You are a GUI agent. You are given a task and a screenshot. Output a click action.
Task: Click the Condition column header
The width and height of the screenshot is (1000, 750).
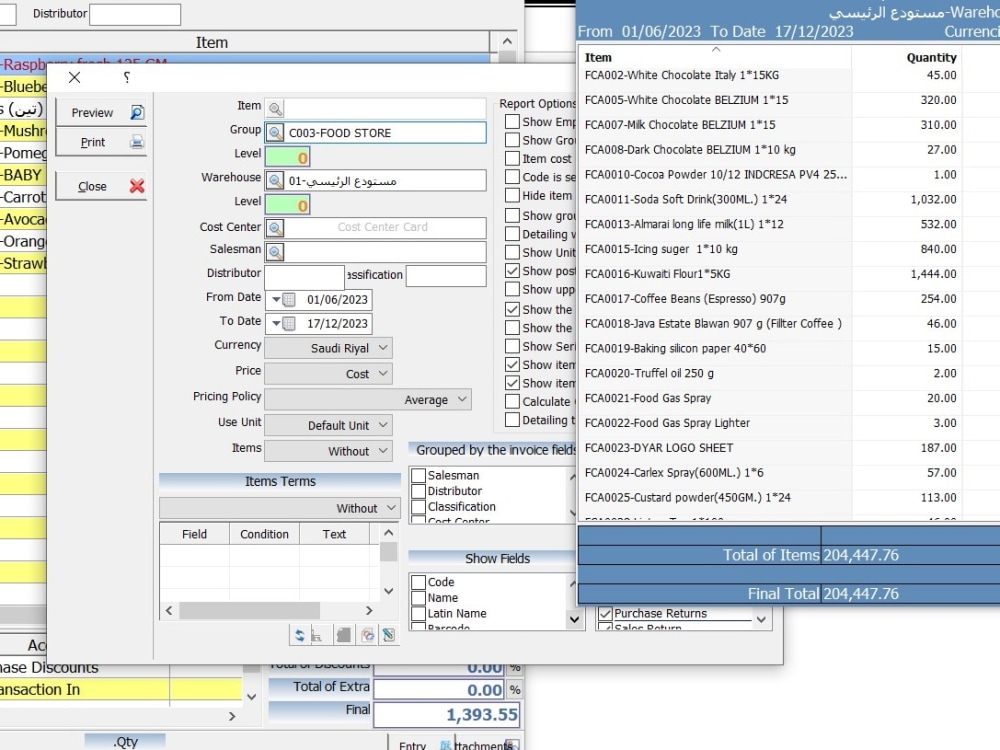pos(264,534)
